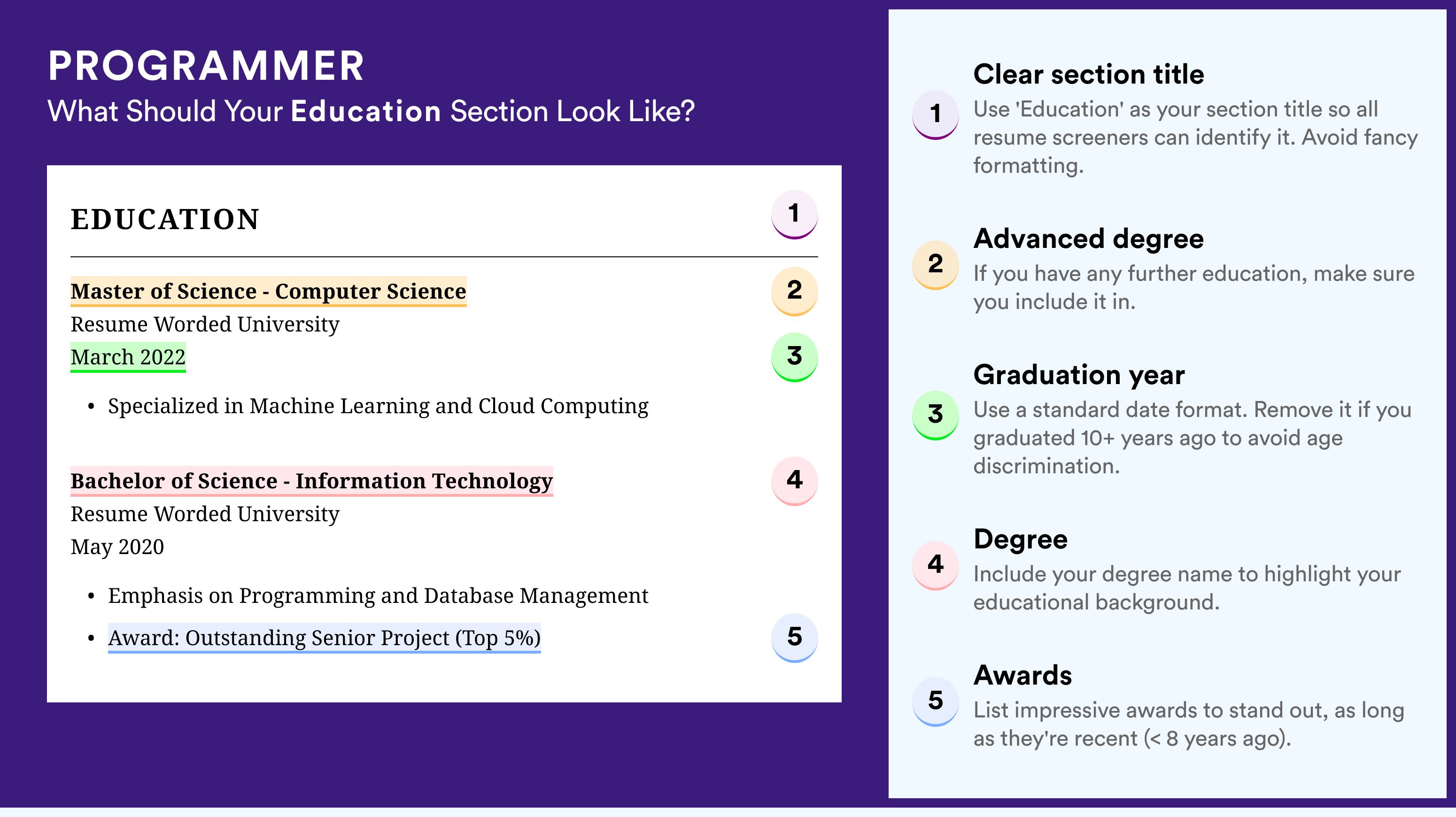Click the PROGRAMMER title at the top

point(206,66)
